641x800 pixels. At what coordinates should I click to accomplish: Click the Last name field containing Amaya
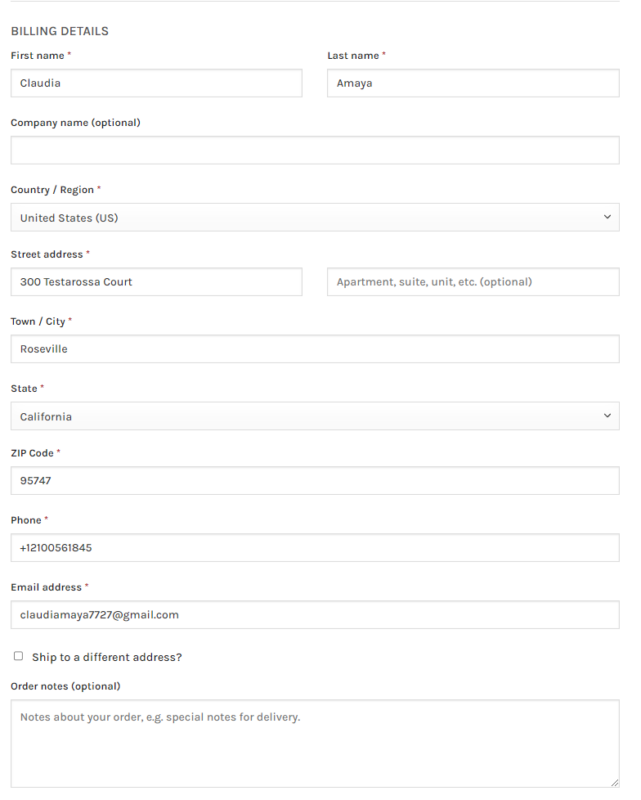coord(473,83)
